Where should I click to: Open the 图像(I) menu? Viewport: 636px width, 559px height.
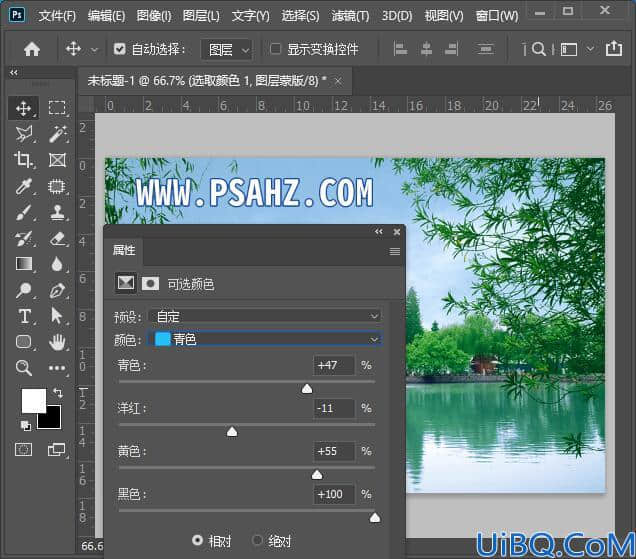154,16
